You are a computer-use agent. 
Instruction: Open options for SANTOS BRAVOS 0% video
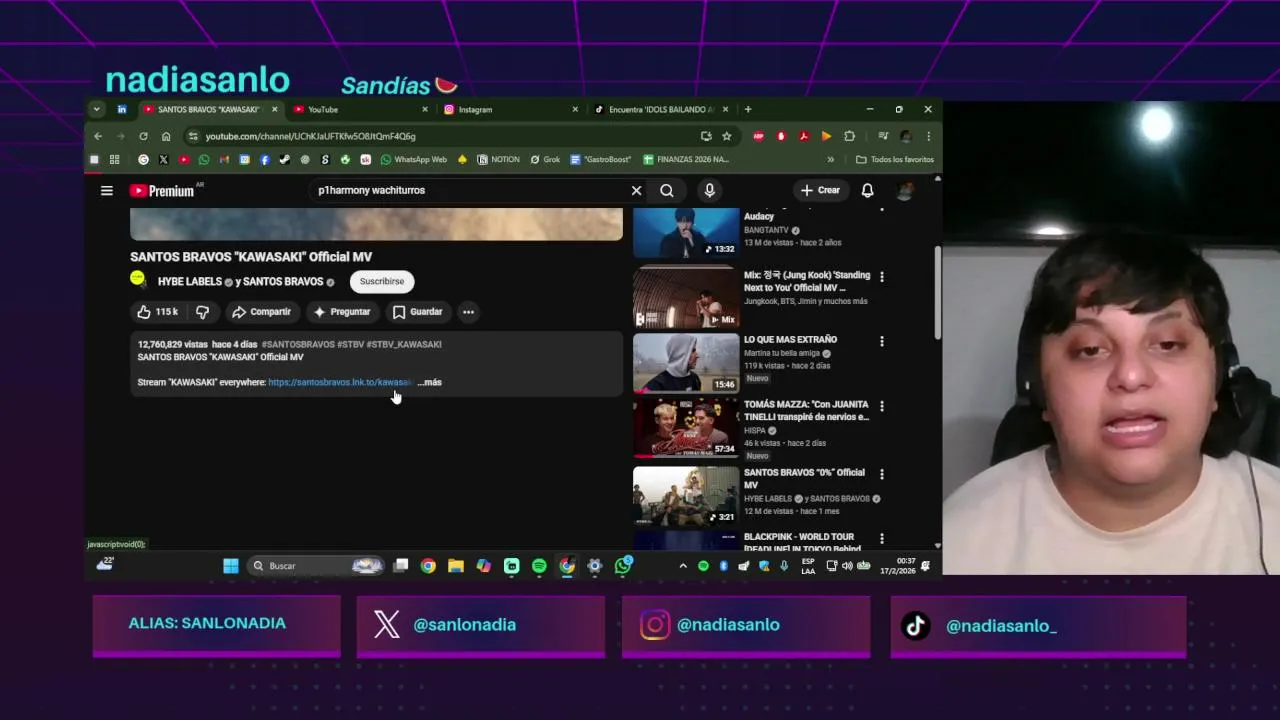[x=881, y=474]
